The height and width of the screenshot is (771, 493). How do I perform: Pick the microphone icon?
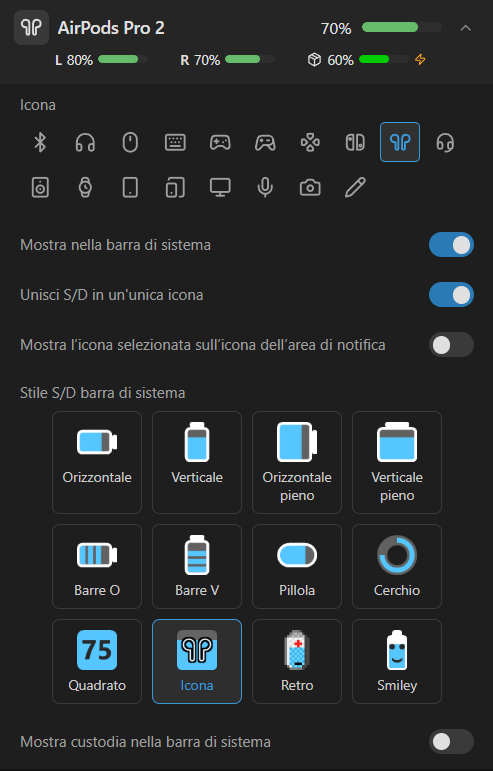265,187
